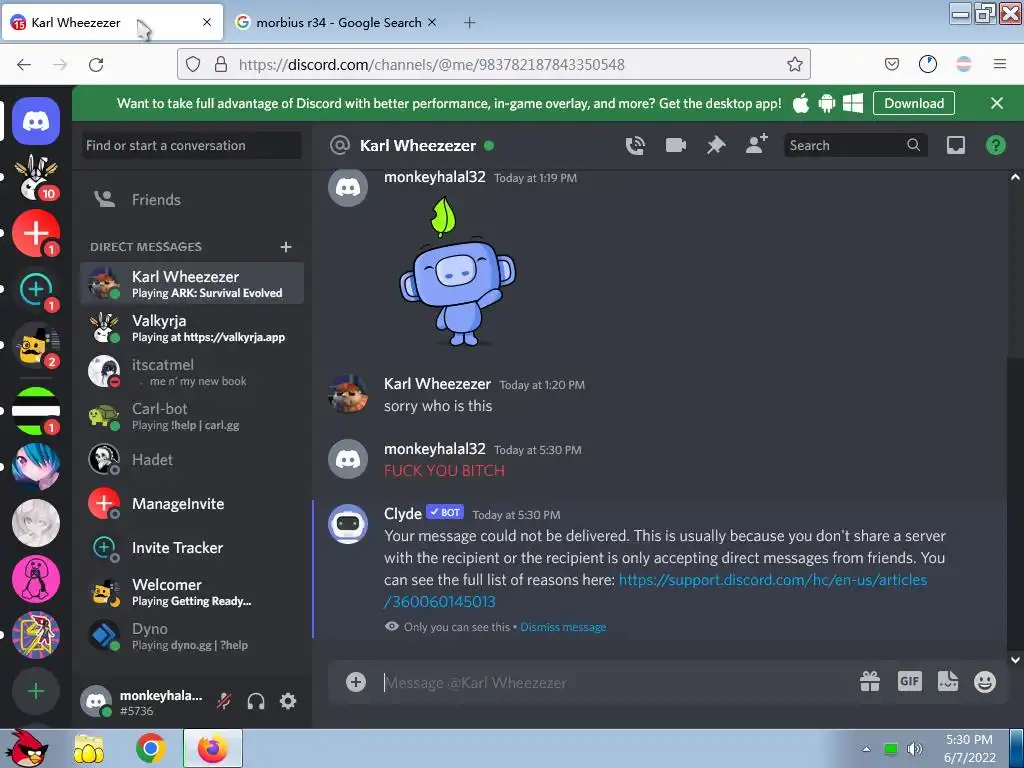
Task: Reload the page in Firefox
Action: point(96,65)
